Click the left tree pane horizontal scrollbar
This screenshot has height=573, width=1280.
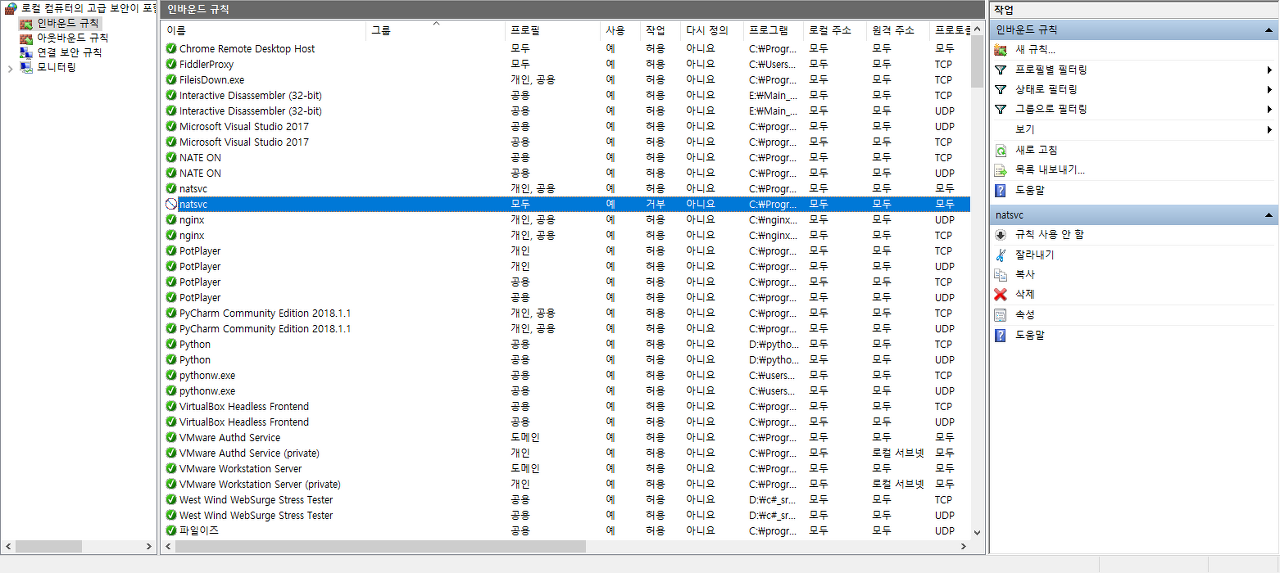pos(79,547)
